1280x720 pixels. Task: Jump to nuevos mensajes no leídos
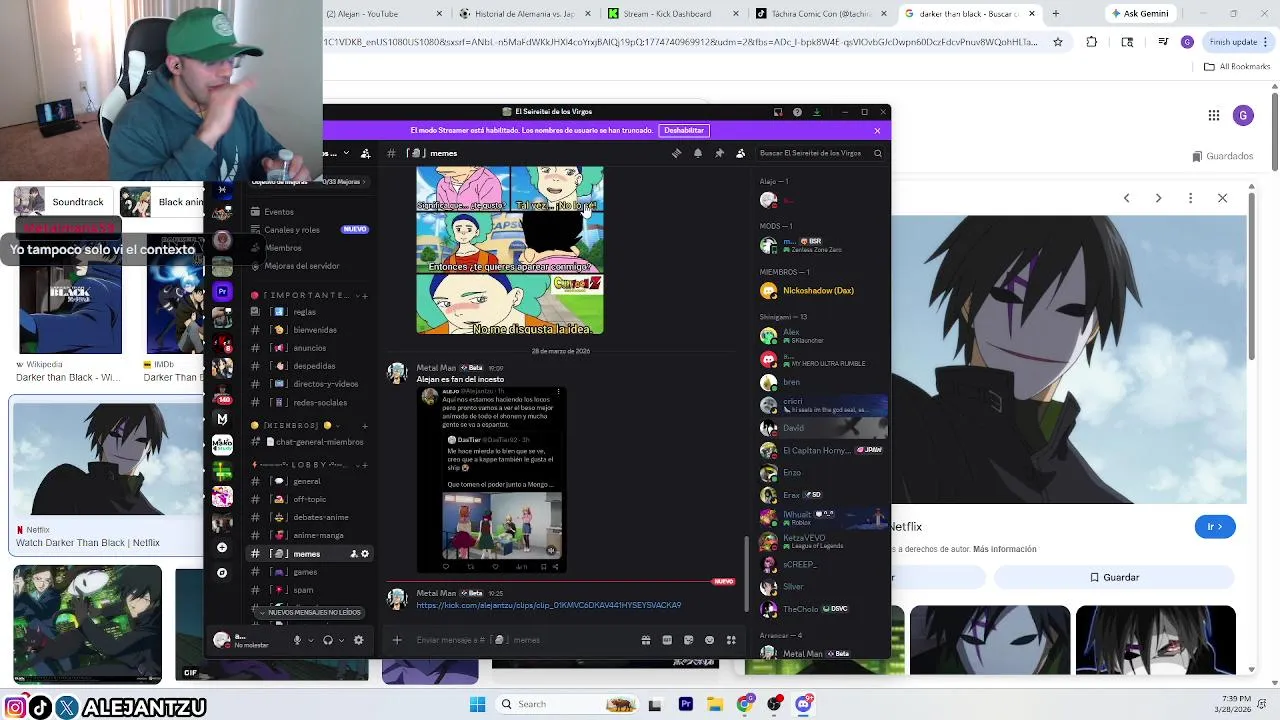[x=311, y=612]
